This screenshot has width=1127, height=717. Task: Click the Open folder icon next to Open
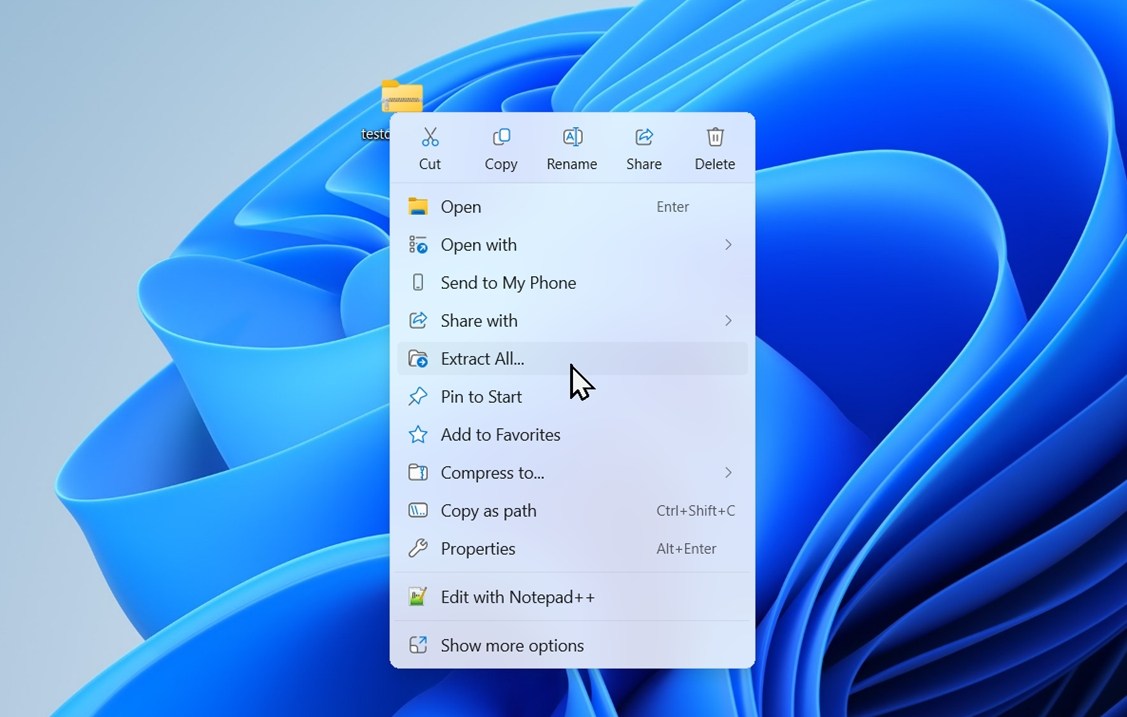pos(419,207)
